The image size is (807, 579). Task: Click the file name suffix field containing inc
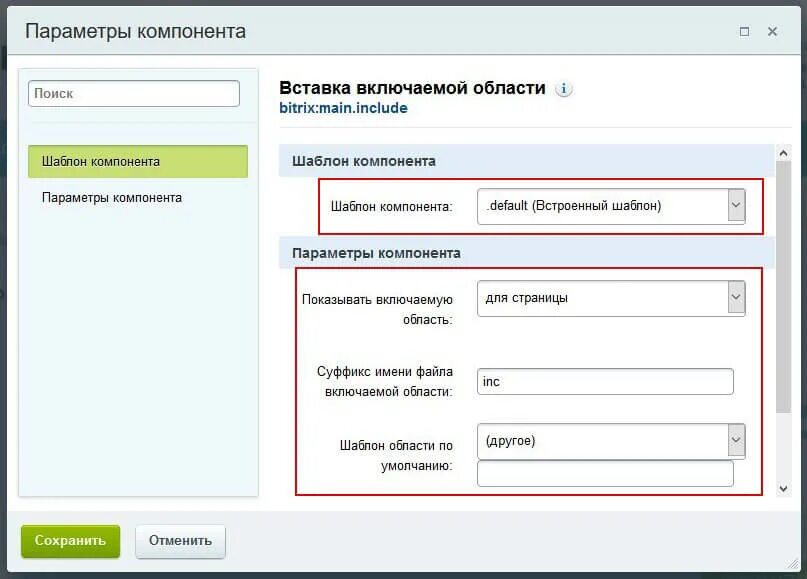[x=605, y=381]
